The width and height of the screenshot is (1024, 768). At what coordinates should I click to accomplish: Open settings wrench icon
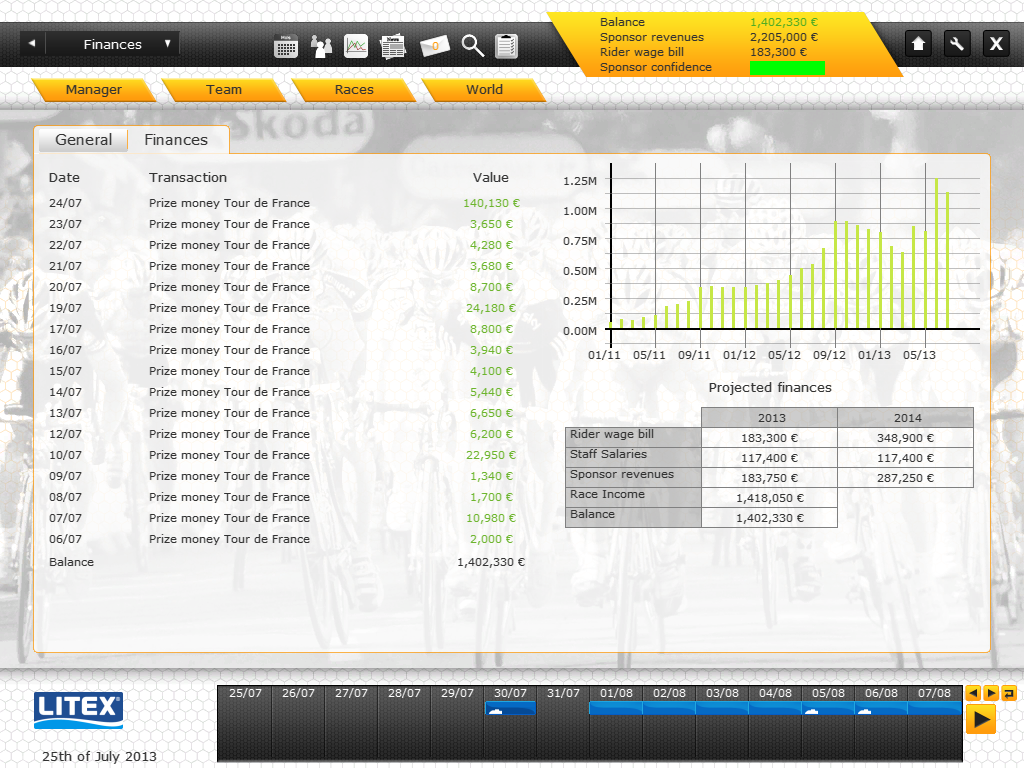pyautogui.click(x=957, y=44)
